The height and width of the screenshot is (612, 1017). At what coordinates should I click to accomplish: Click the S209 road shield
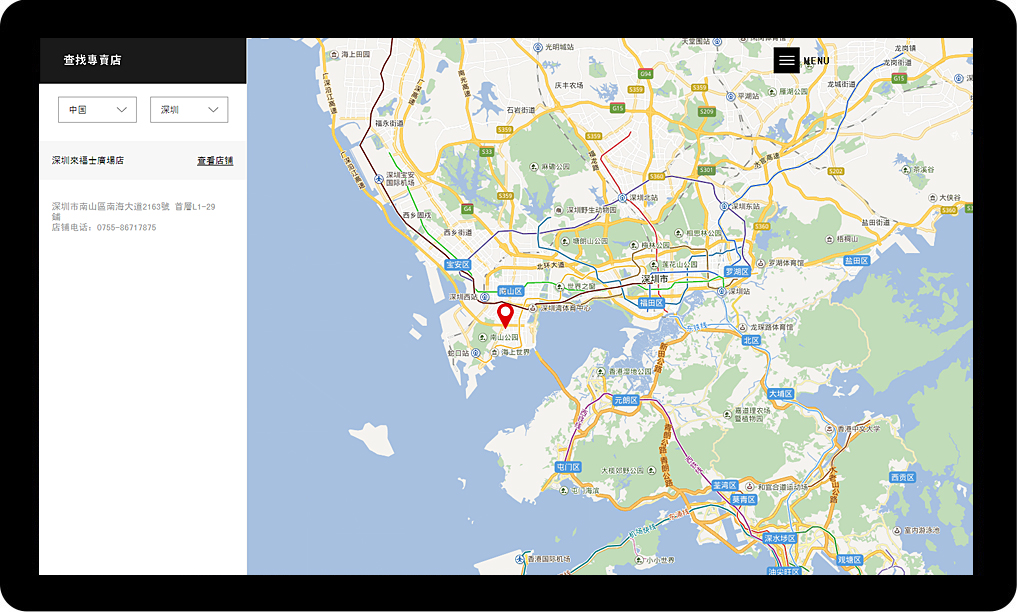tap(706, 112)
